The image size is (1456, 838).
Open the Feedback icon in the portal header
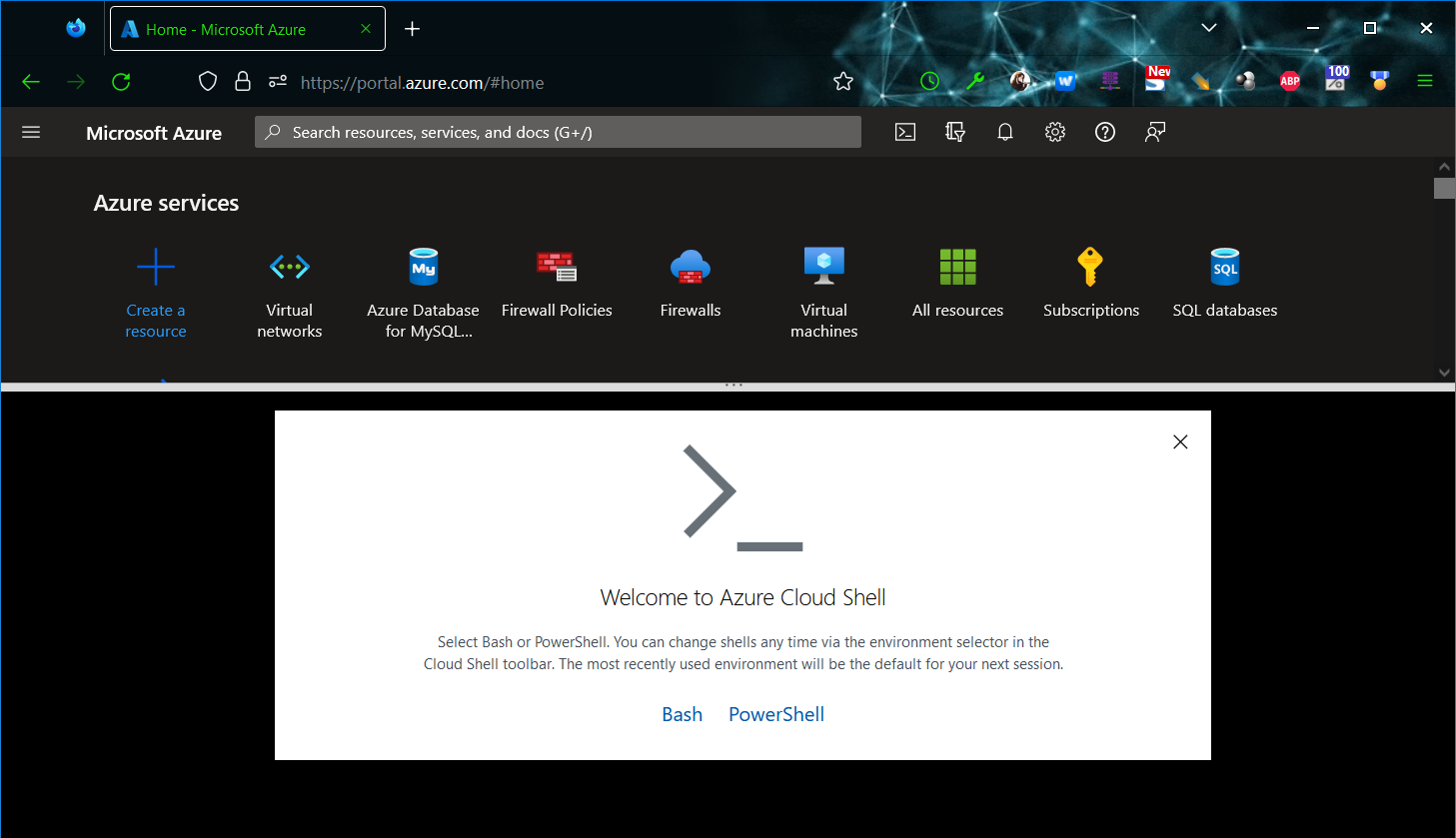click(1155, 132)
